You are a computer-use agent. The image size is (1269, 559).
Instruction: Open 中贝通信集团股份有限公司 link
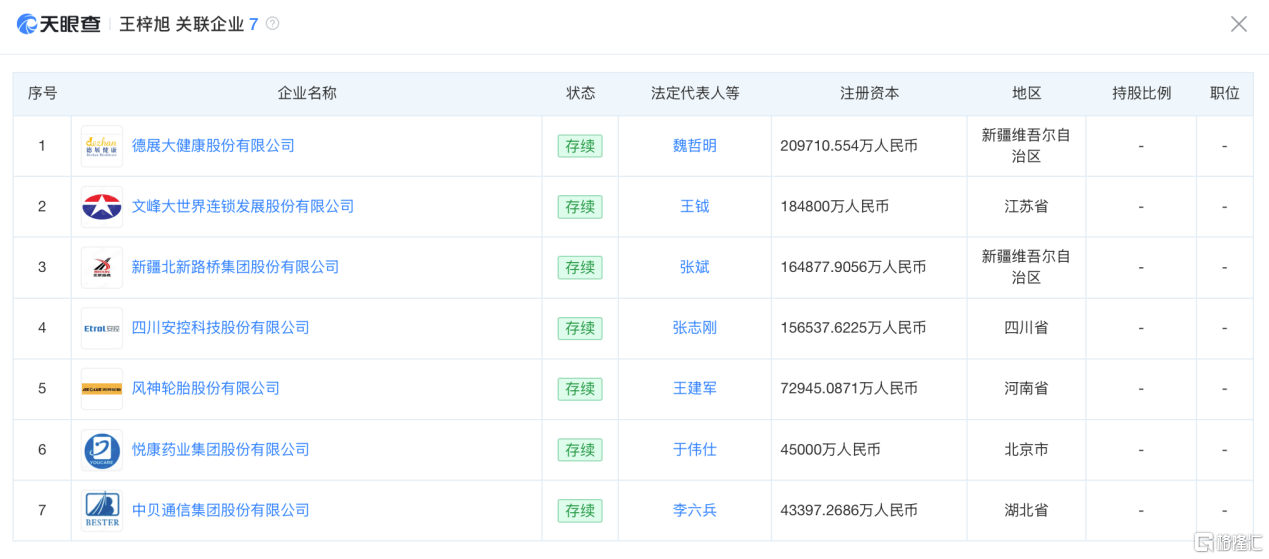point(220,510)
